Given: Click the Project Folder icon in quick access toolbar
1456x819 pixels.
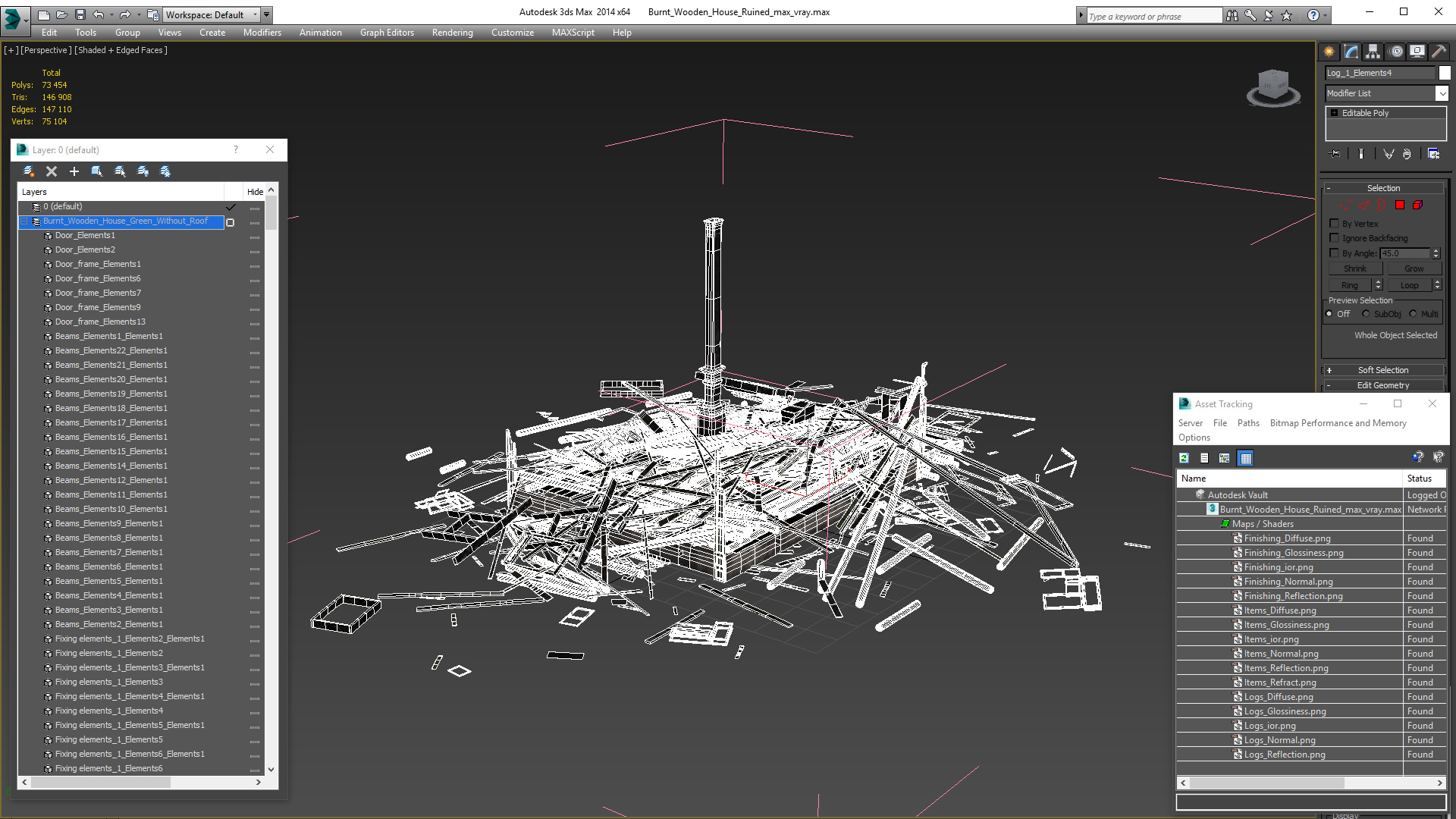Looking at the screenshot, I should pos(153,14).
